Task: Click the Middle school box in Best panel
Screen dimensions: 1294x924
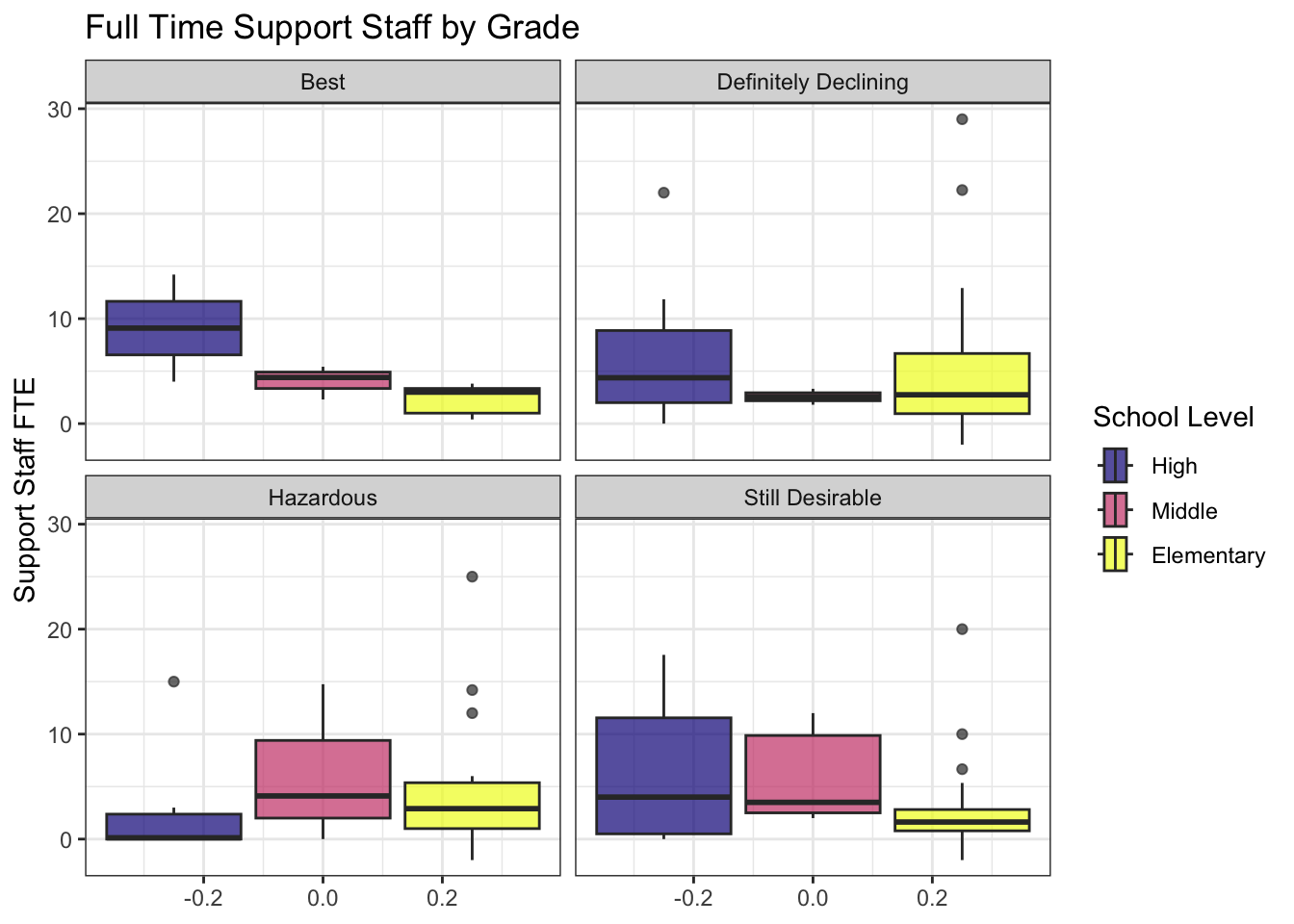Action: pyautogui.click(x=323, y=380)
